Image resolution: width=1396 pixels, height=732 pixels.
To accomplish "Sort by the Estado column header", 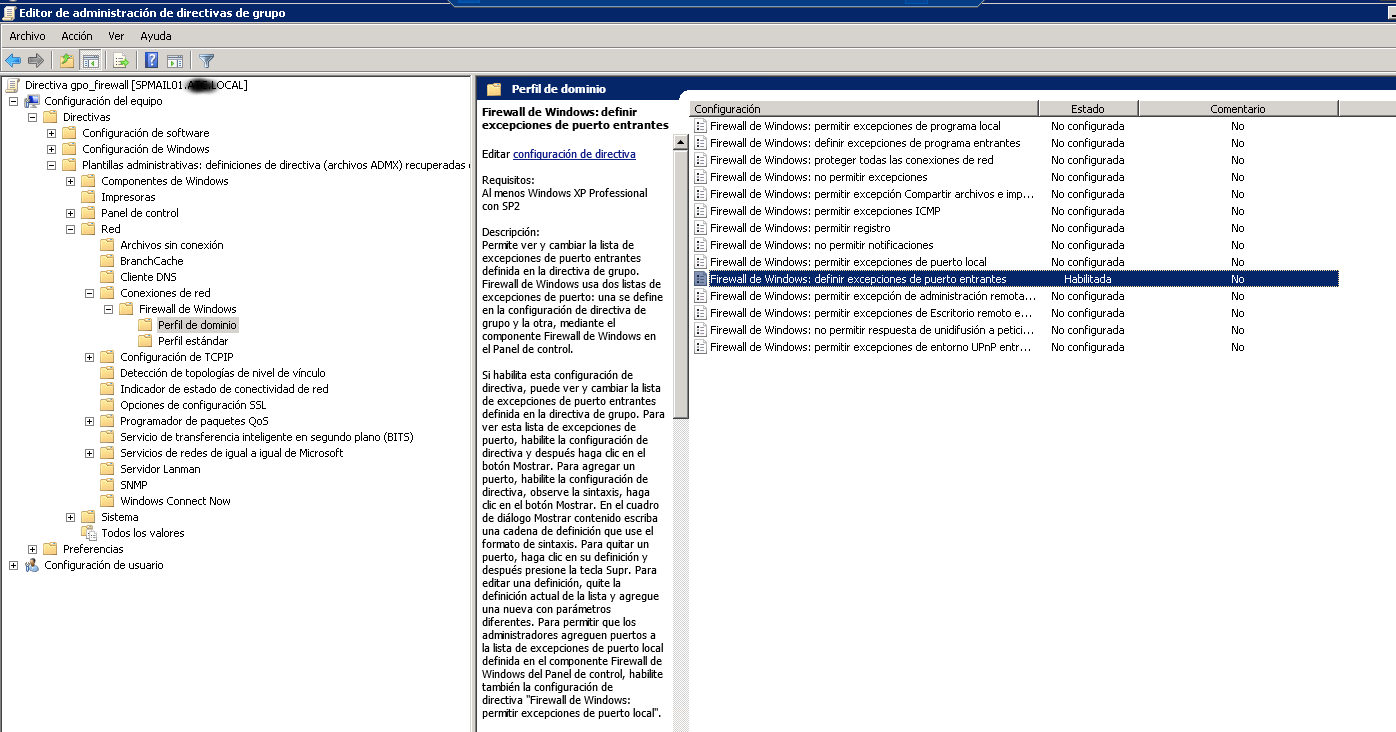I will (x=1087, y=109).
